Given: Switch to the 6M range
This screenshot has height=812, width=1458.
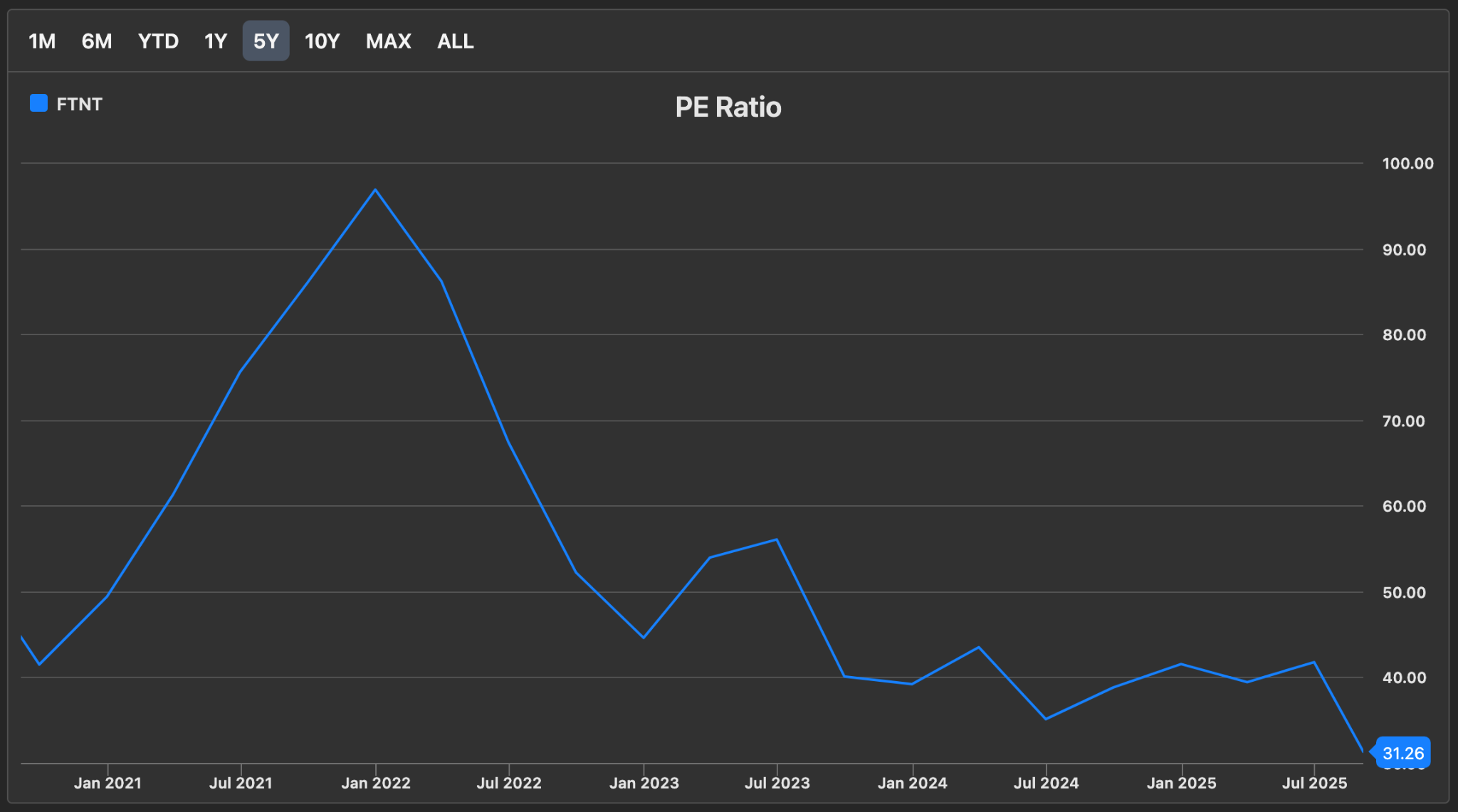Looking at the screenshot, I should tap(97, 41).
